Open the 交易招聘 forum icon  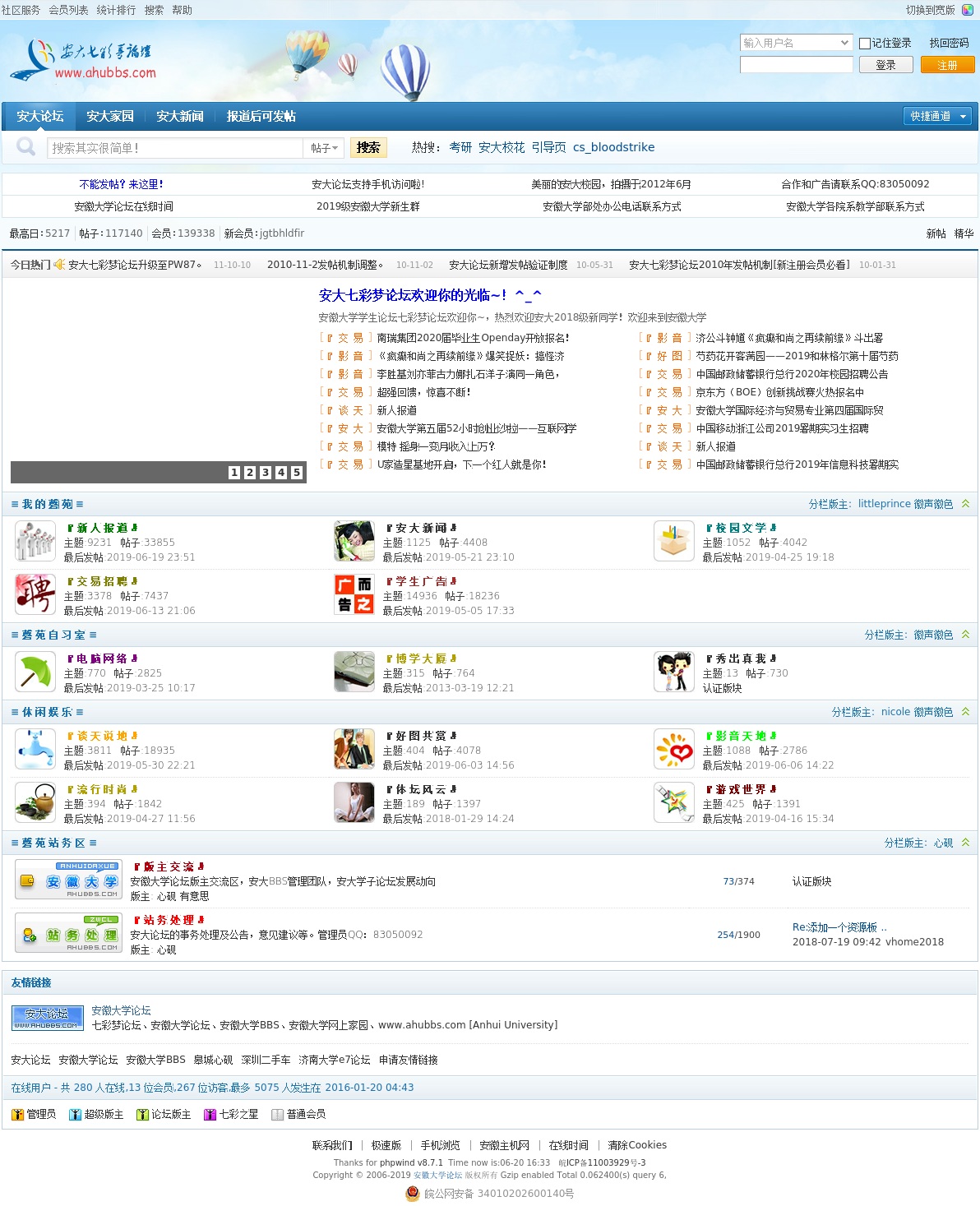coord(35,594)
